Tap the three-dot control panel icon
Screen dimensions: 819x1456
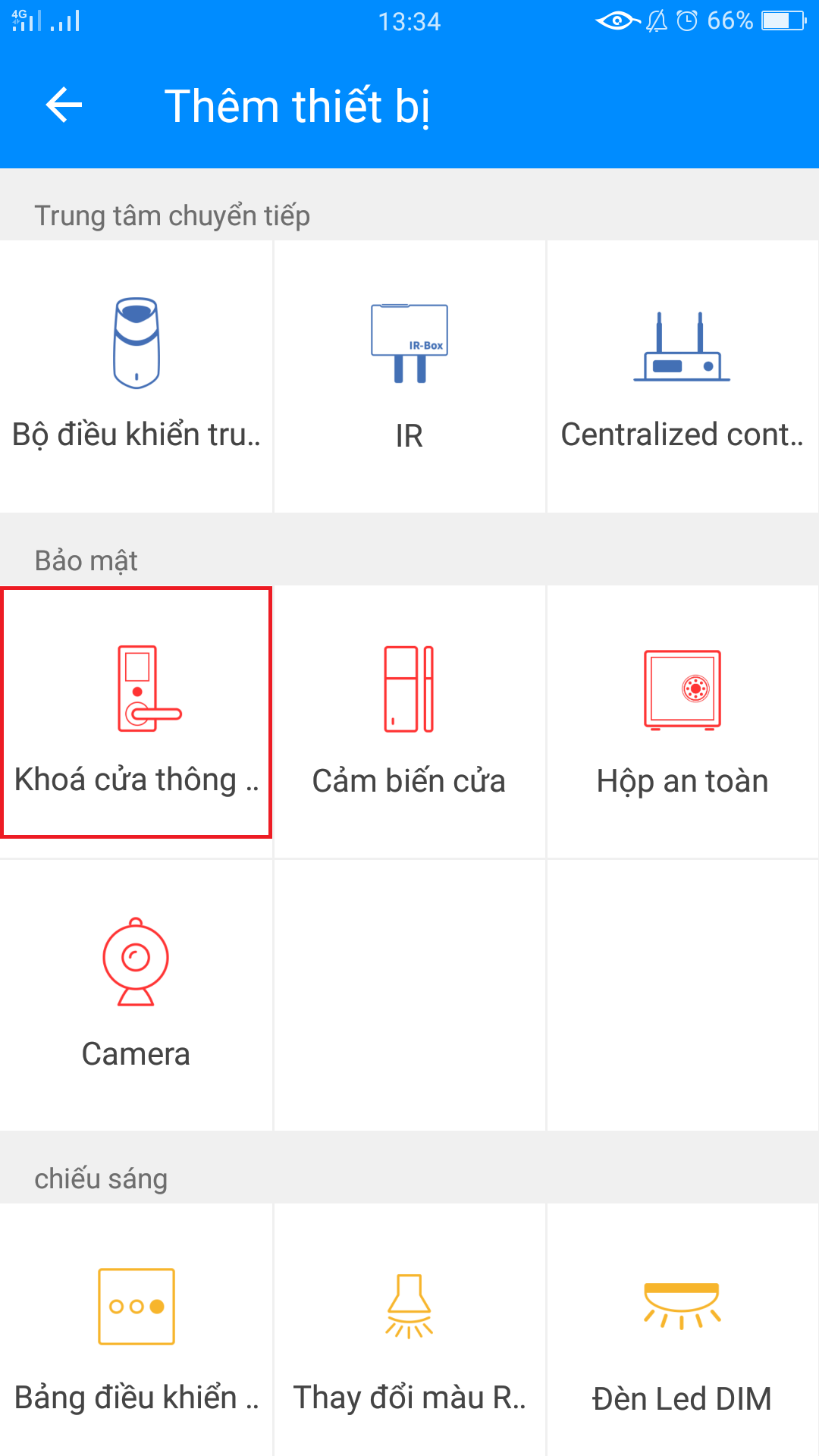point(136,1306)
